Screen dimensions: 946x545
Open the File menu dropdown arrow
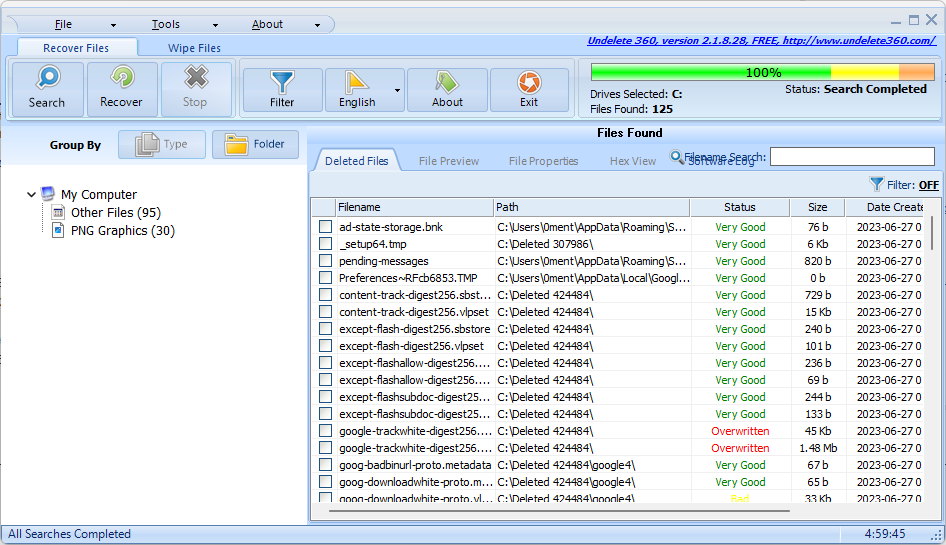113,25
